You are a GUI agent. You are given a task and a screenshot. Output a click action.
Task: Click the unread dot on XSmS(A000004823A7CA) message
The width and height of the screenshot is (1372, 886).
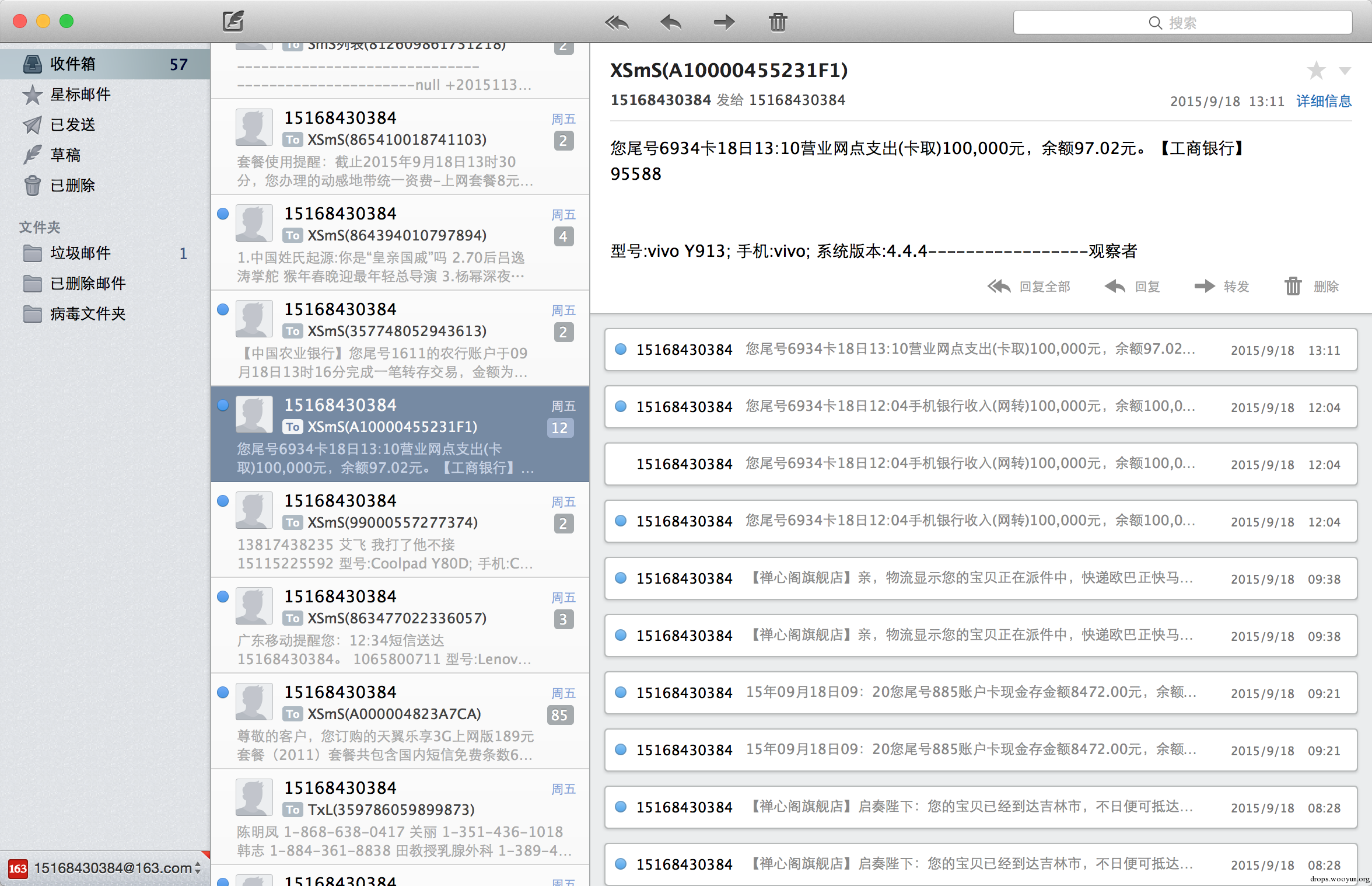point(223,692)
